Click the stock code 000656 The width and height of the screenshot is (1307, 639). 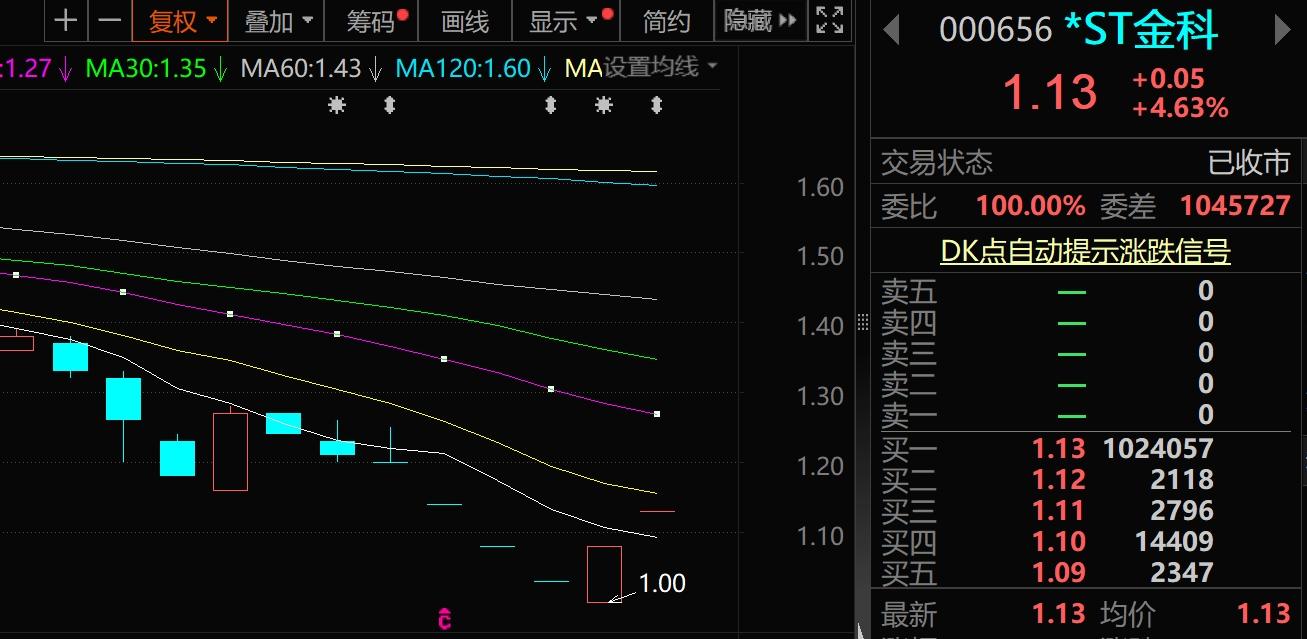click(996, 30)
